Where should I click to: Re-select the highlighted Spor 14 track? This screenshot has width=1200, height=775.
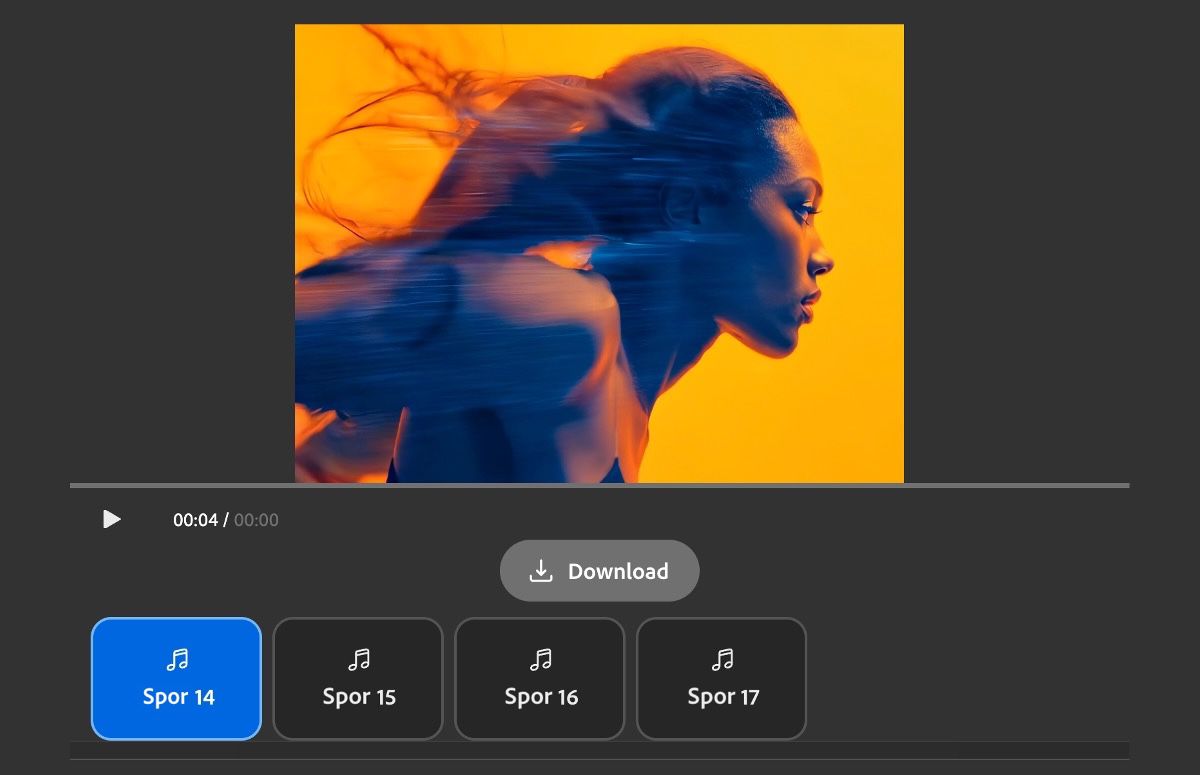(177, 678)
